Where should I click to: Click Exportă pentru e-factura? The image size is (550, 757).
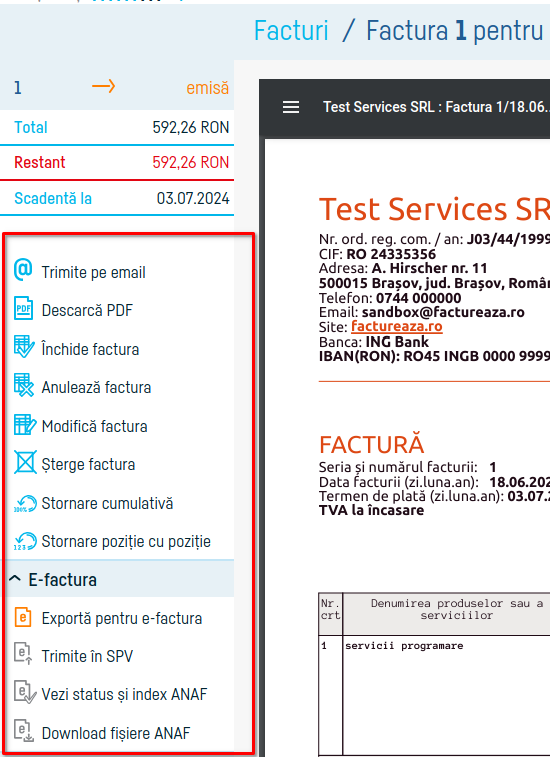(122, 618)
